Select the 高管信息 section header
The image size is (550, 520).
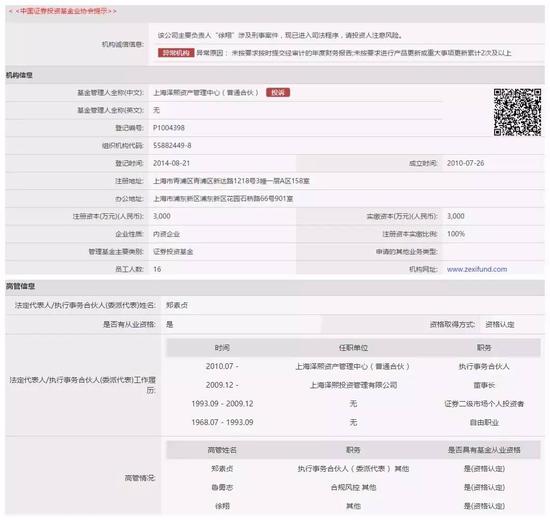(20, 286)
